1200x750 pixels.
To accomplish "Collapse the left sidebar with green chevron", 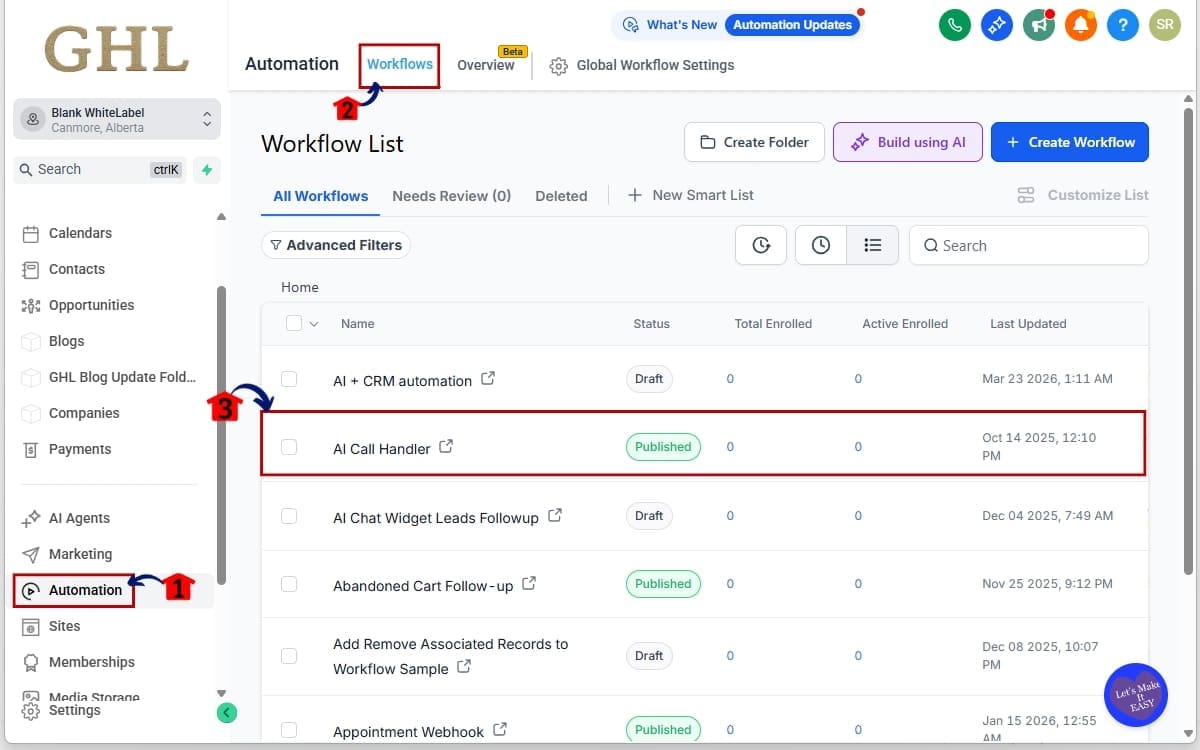I will (226, 712).
